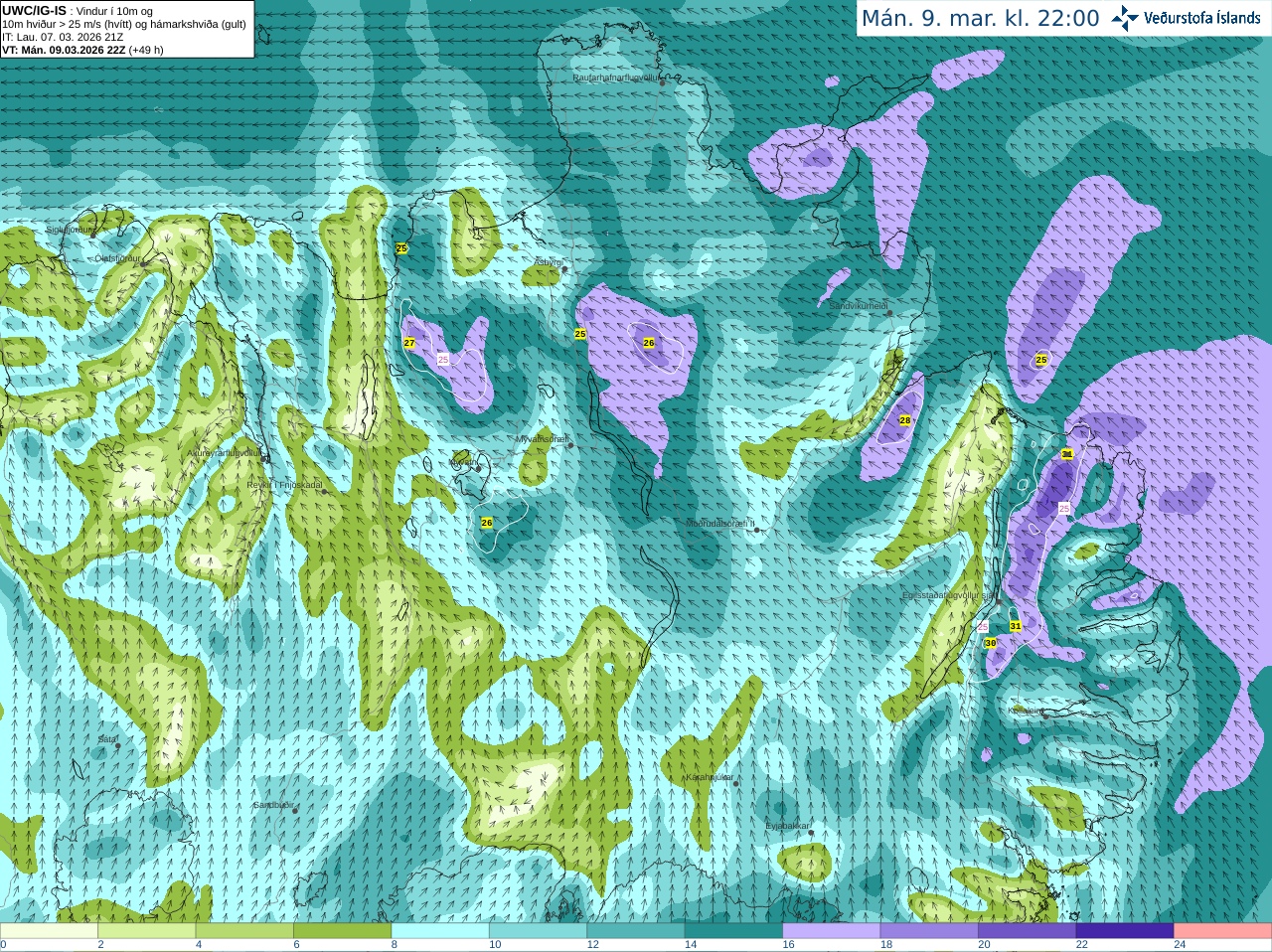Click the 'VT: Mán. 09.03.2026 22Z (+49 h)' line
The image size is (1272, 952).
(x=82, y=50)
